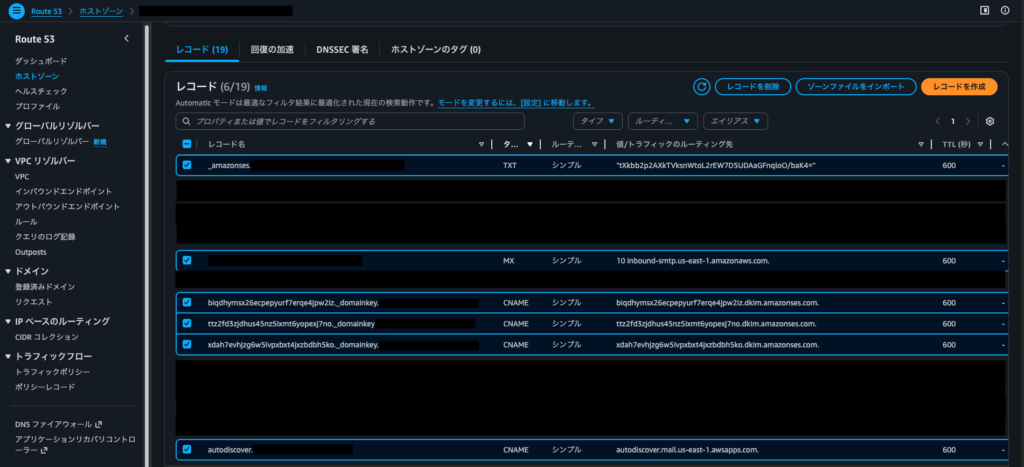This screenshot has height=467, width=1024.
Task: Click the split panel icon at top right
Action: pos(984,10)
